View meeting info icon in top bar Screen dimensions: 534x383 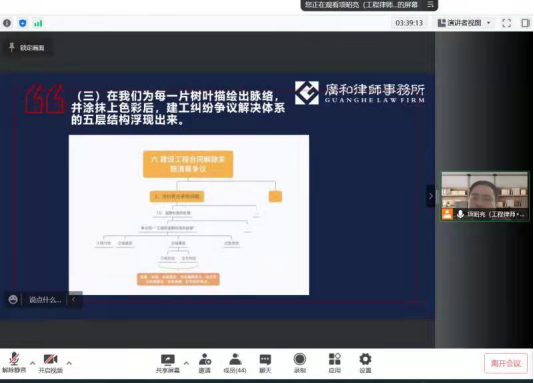7,23
